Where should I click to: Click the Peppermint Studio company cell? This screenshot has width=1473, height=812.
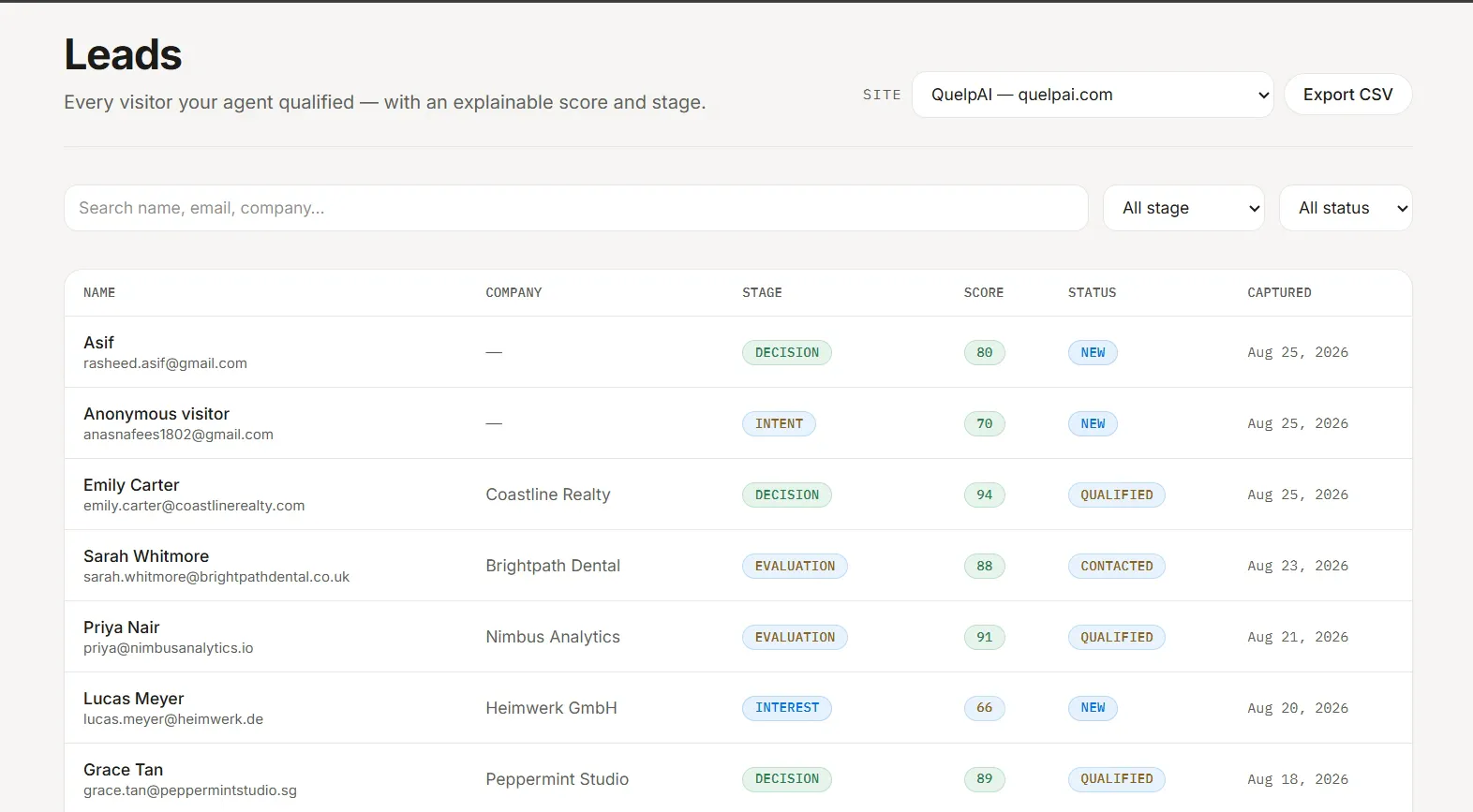tap(558, 779)
